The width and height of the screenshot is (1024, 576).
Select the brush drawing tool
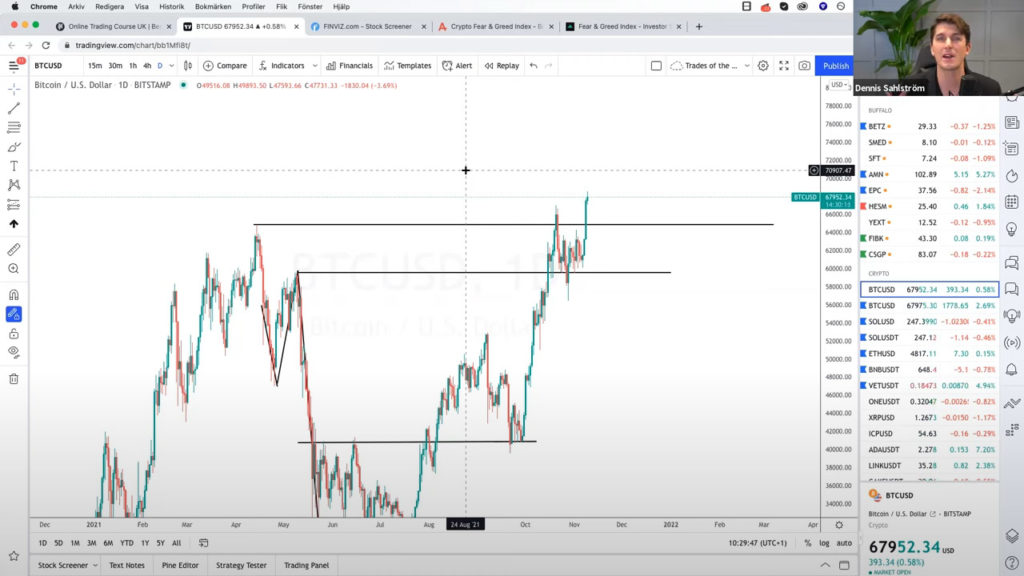coord(14,147)
